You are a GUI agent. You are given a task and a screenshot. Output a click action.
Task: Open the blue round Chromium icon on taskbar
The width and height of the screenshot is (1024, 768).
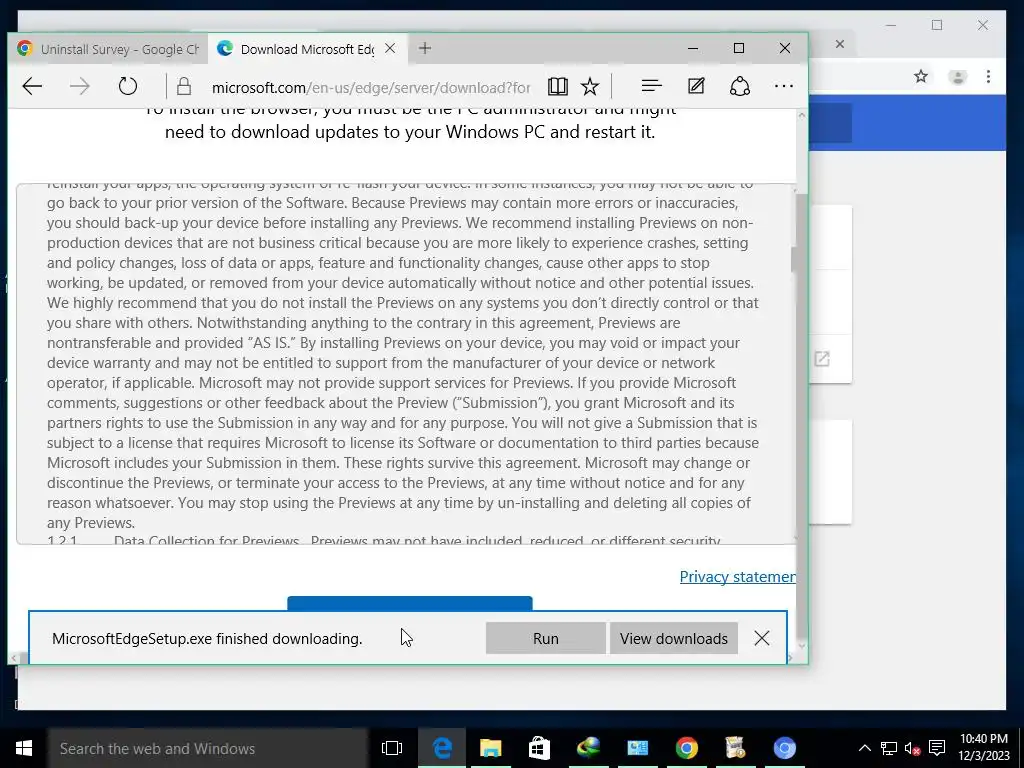tap(784, 748)
